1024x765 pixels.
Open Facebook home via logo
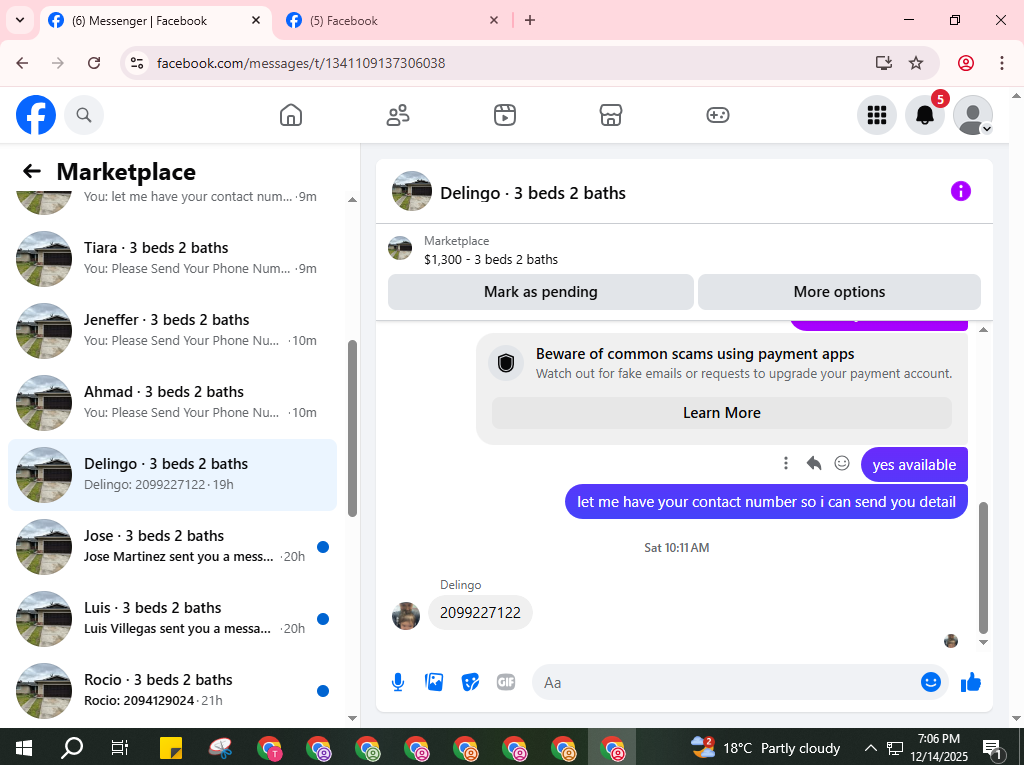tap(36, 115)
